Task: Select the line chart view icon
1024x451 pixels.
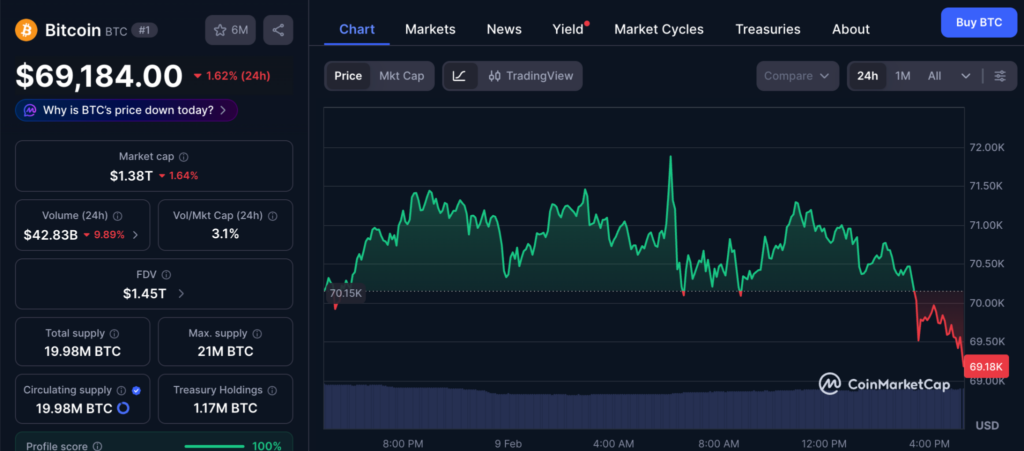Action: [x=459, y=76]
